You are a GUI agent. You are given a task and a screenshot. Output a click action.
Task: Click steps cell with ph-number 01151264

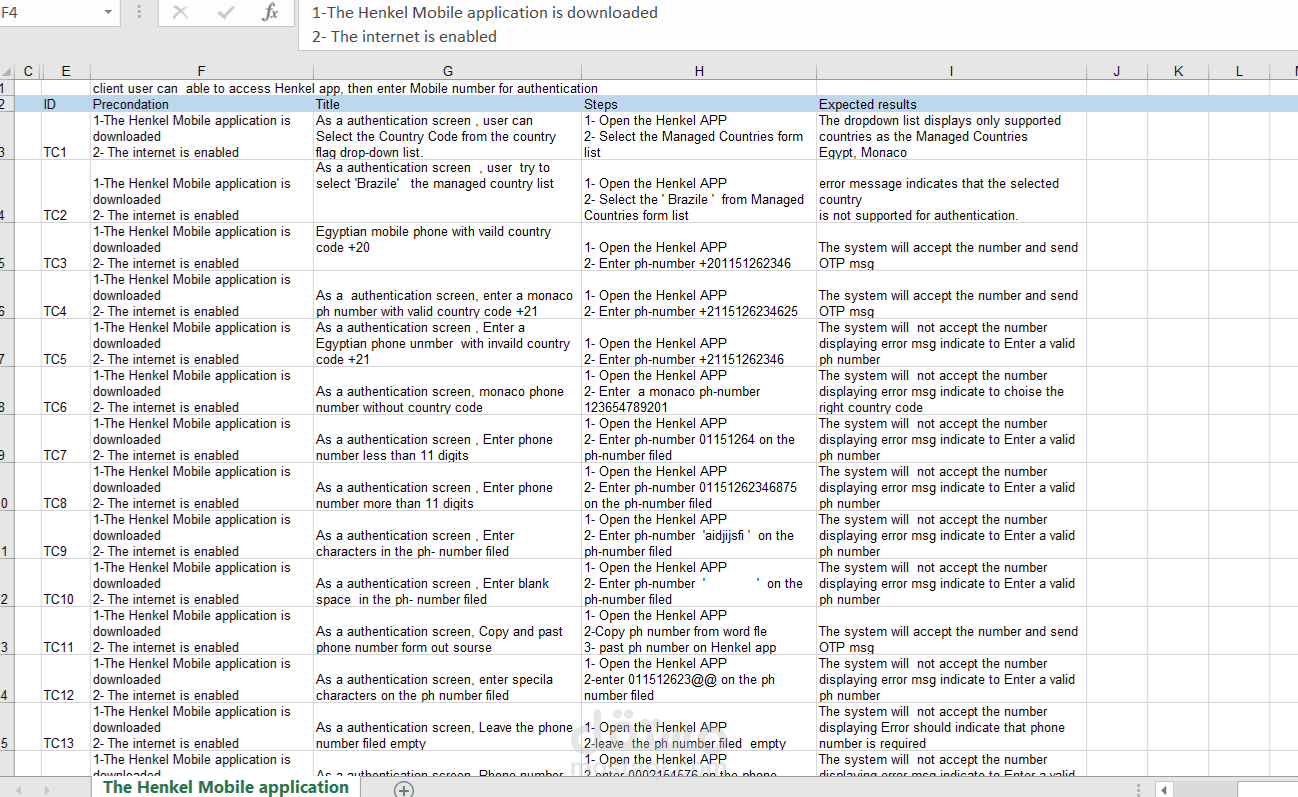click(x=699, y=439)
